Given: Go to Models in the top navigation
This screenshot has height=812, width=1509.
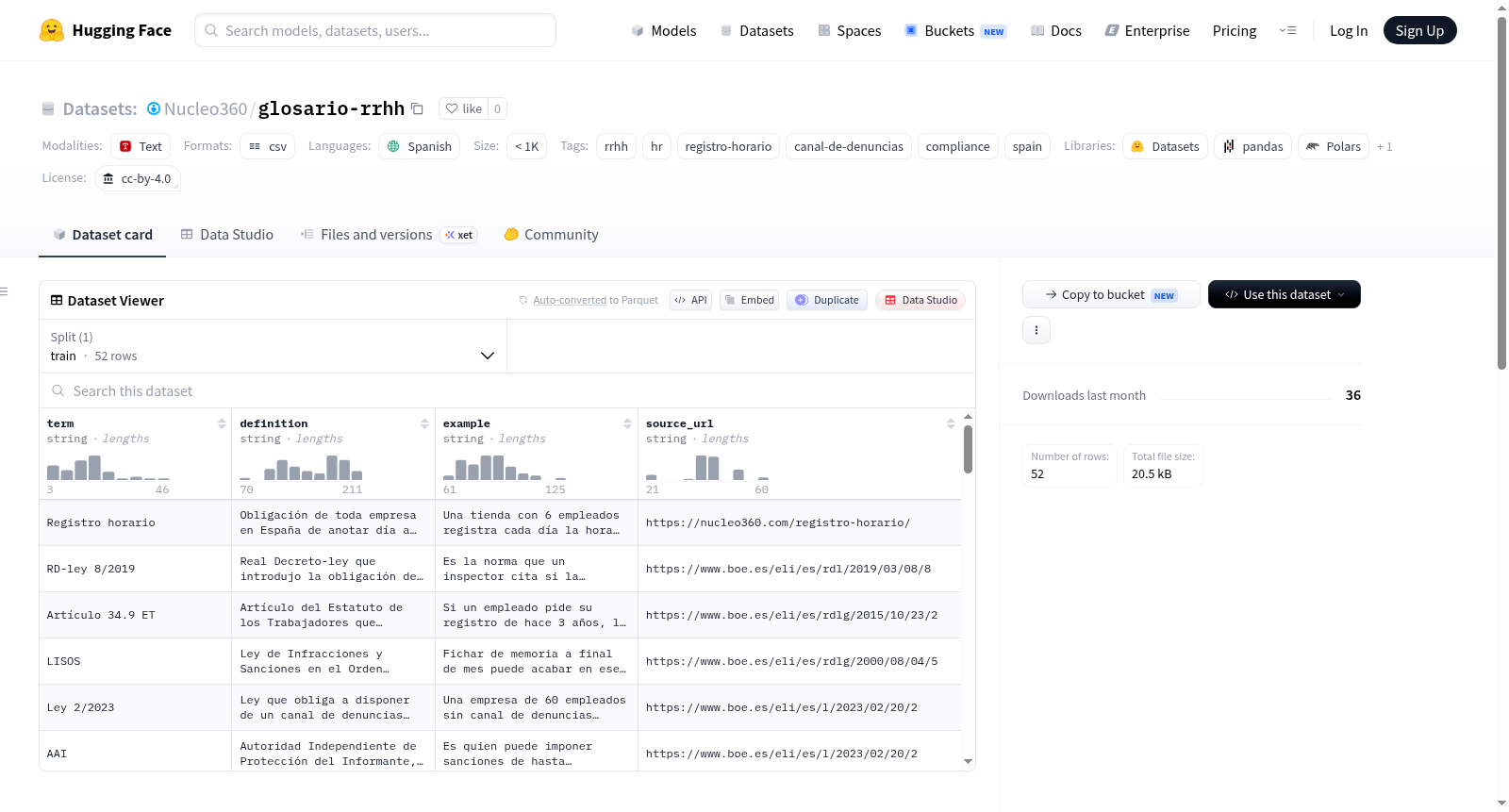Looking at the screenshot, I should point(663,31).
